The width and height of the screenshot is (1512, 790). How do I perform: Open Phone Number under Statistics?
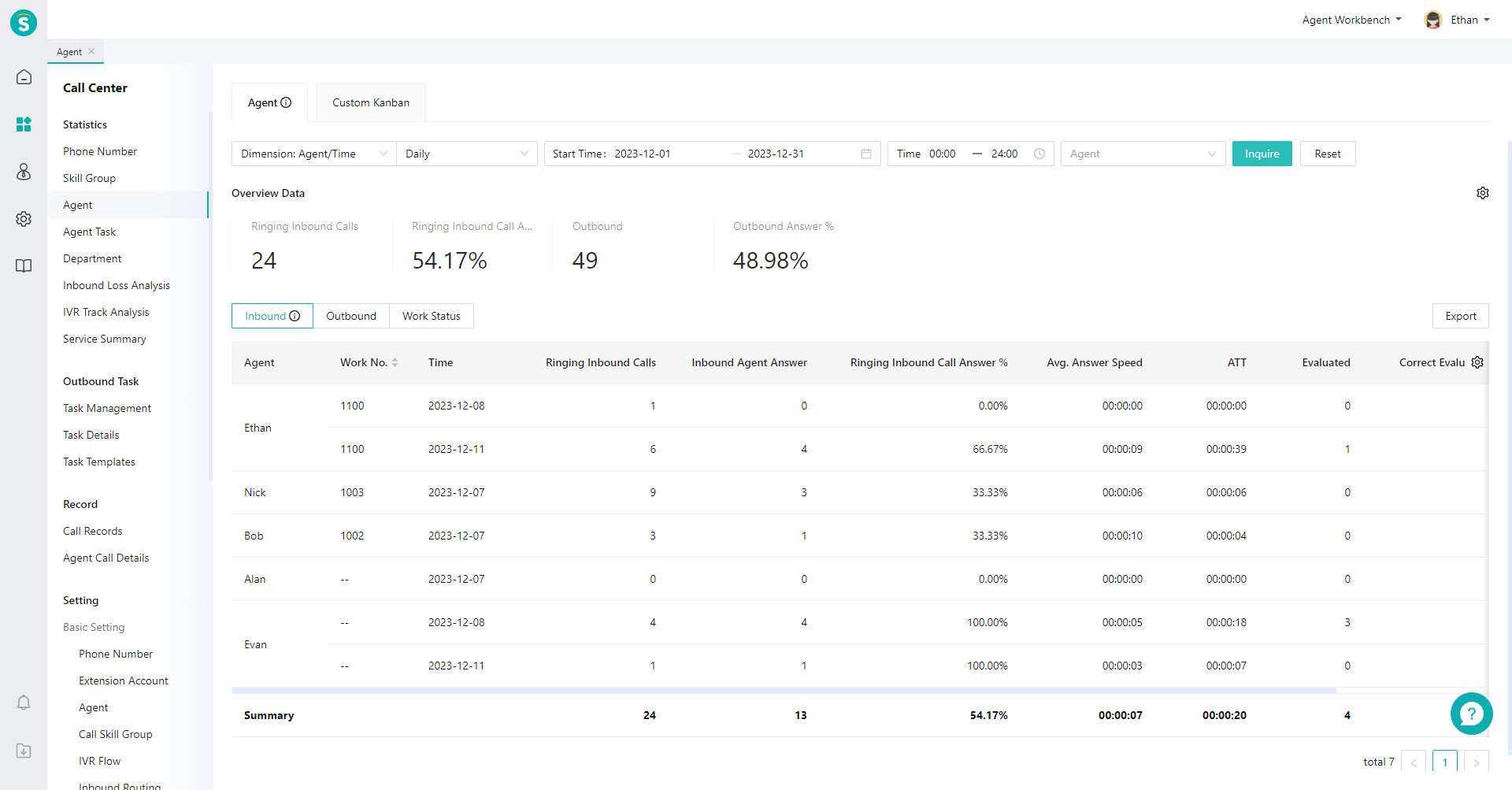point(100,151)
